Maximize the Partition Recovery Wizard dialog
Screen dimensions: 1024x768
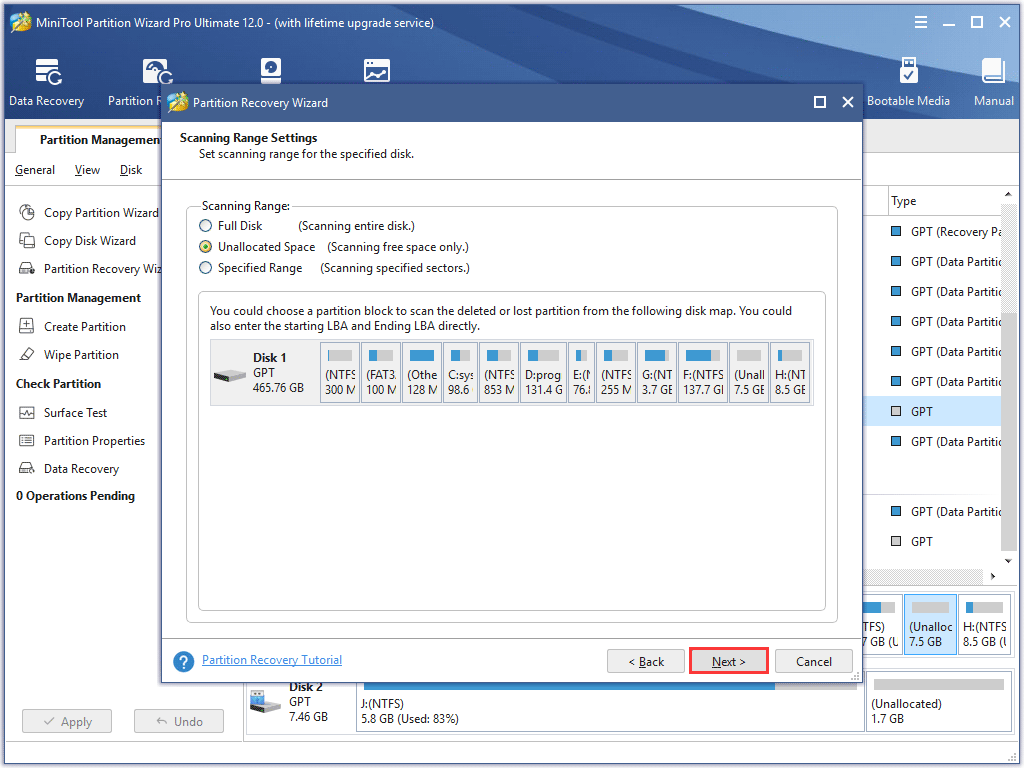tap(820, 102)
